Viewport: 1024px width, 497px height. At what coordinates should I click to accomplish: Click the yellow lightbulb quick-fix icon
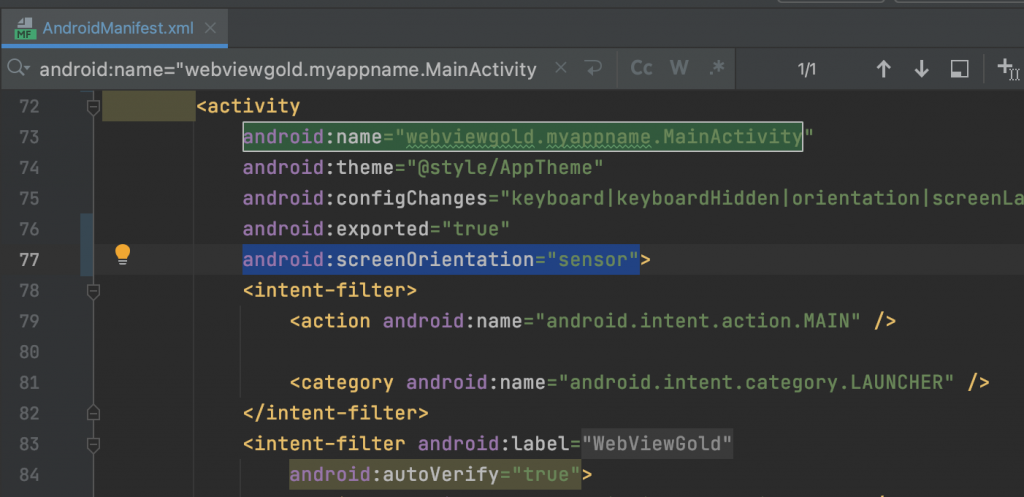coord(122,255)
